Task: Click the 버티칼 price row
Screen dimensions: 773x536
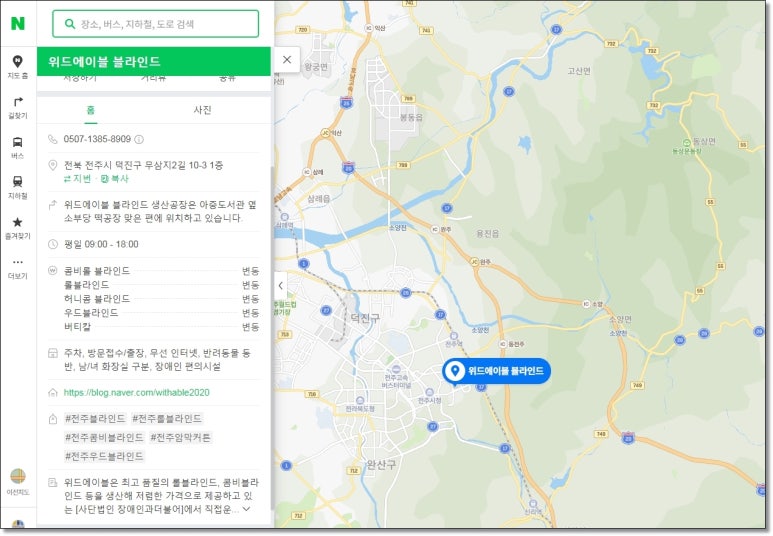Action: 161,327
